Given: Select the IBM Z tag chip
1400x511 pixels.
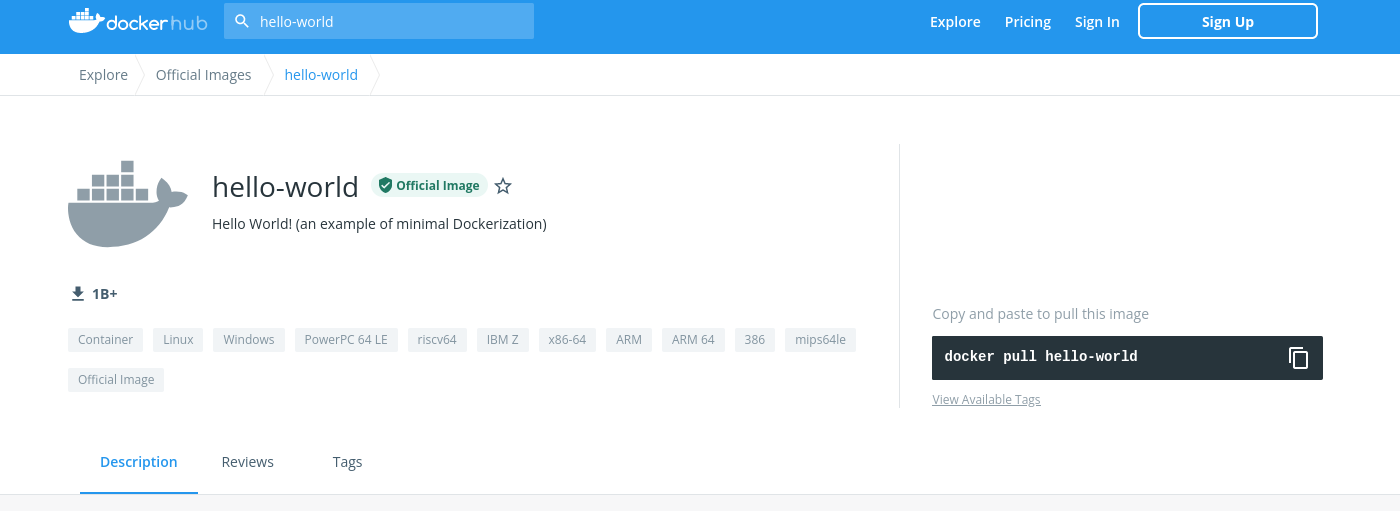Looking at the screenshot, I should pyautogui.click(x=503, y=340).
